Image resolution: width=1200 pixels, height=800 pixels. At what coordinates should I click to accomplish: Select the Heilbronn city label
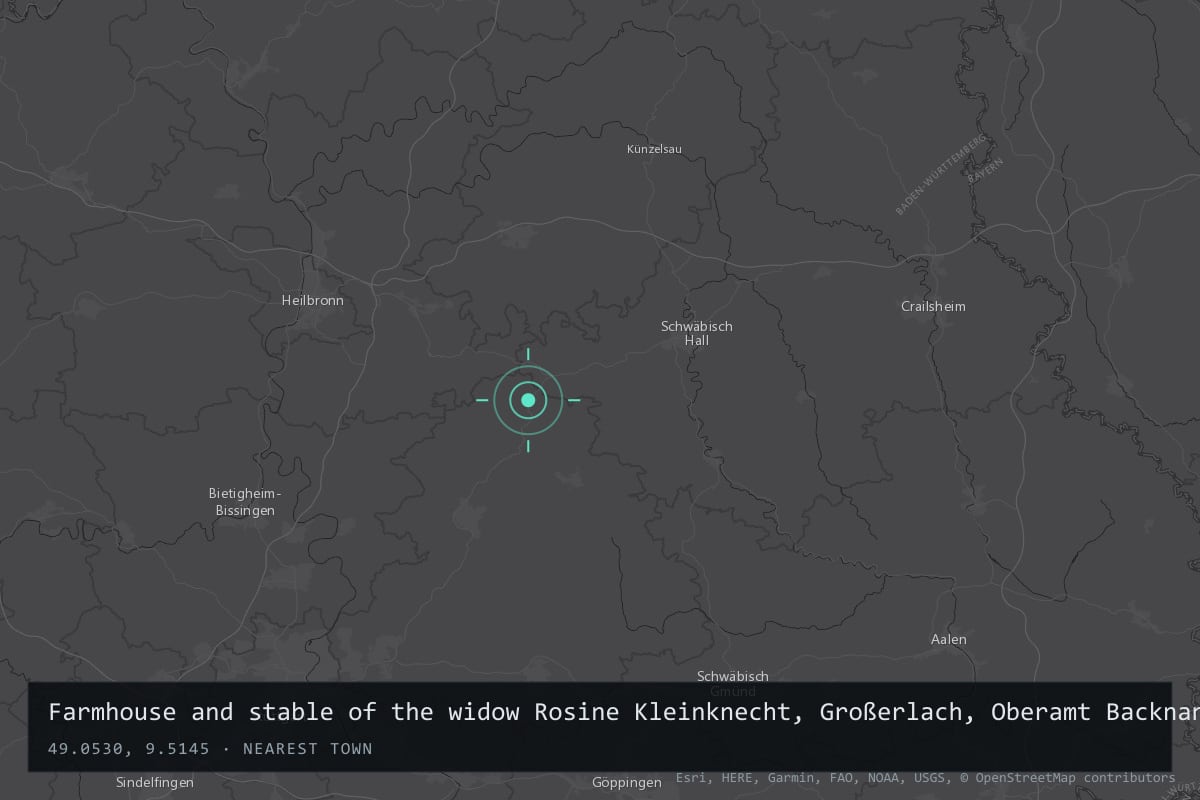click(x=312, y=300)
